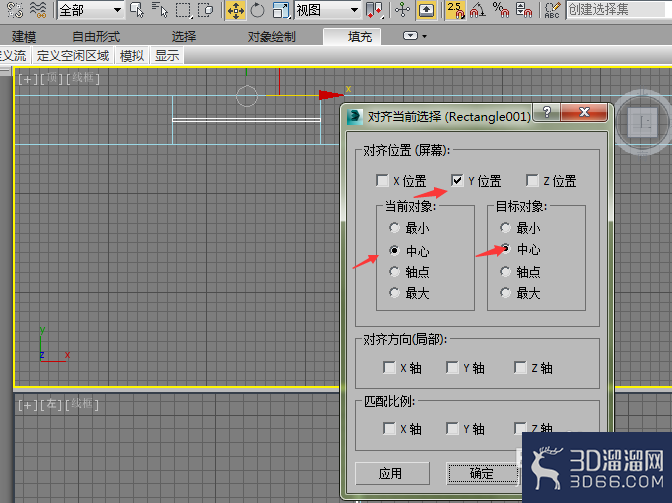Click the Bind to Space Warp icon
The height and width of the screenshot is (503, 672).
39,9
